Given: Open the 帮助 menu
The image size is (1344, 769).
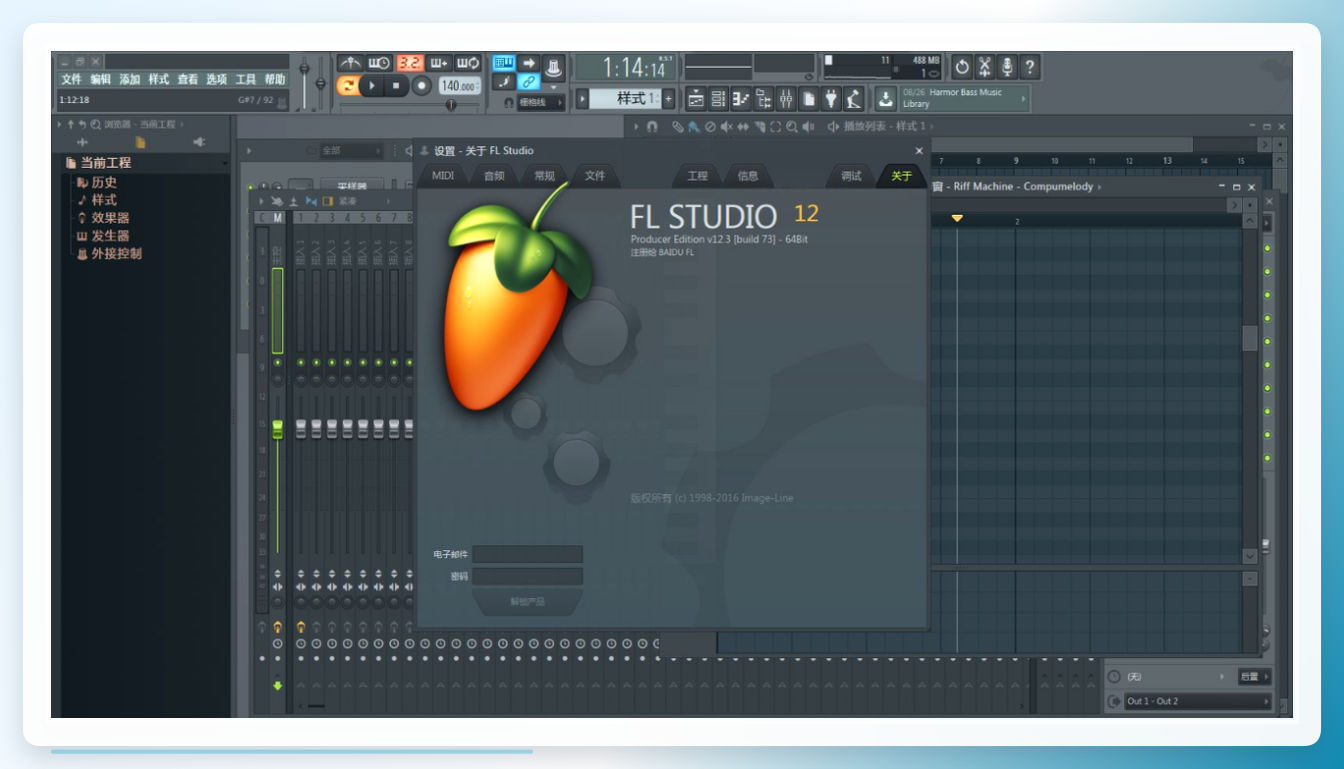Looking at the screenshot, I should click(275, 79).
